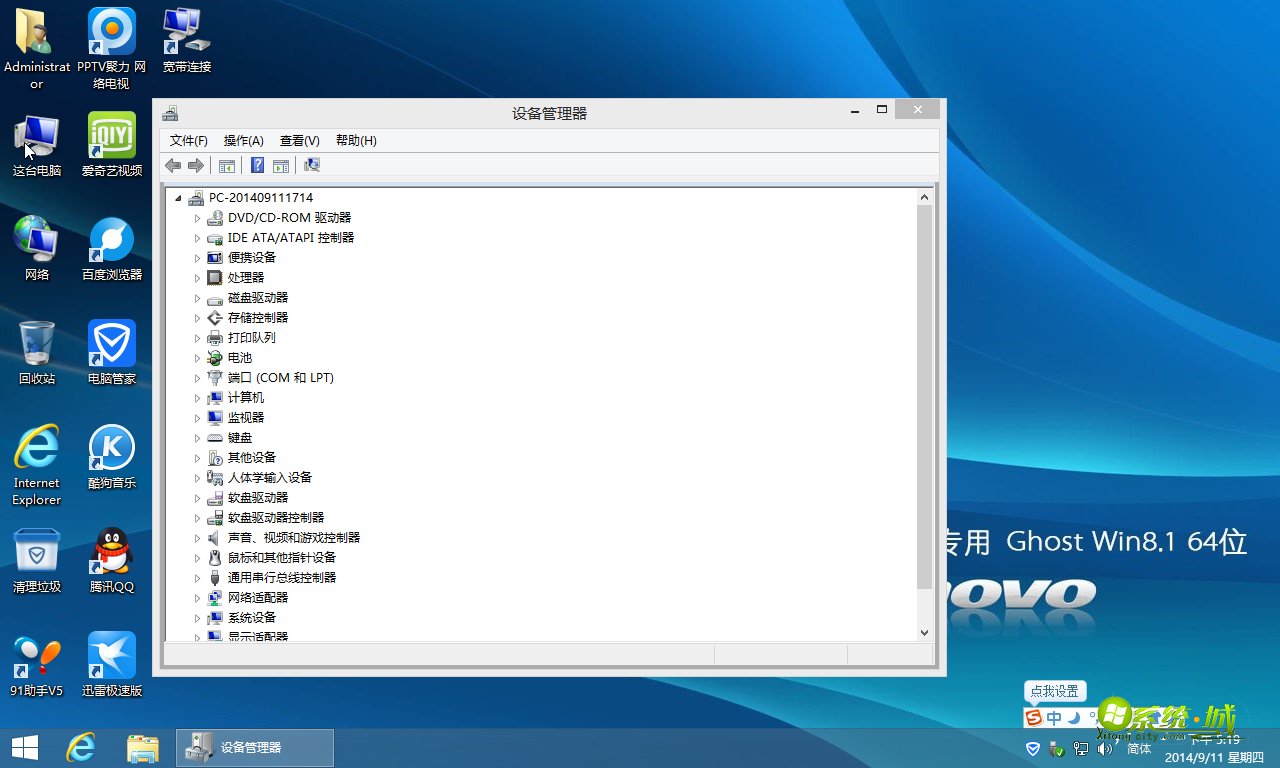Switch 中 input mode to English
1280x768 pixels.
point(1054,716)
